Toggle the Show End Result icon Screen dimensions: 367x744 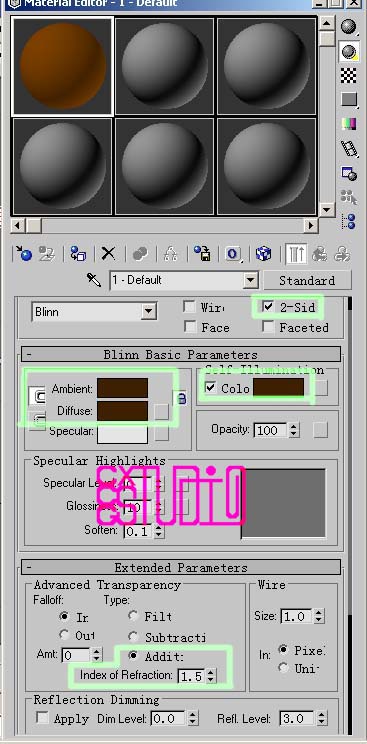coord(296,254)
